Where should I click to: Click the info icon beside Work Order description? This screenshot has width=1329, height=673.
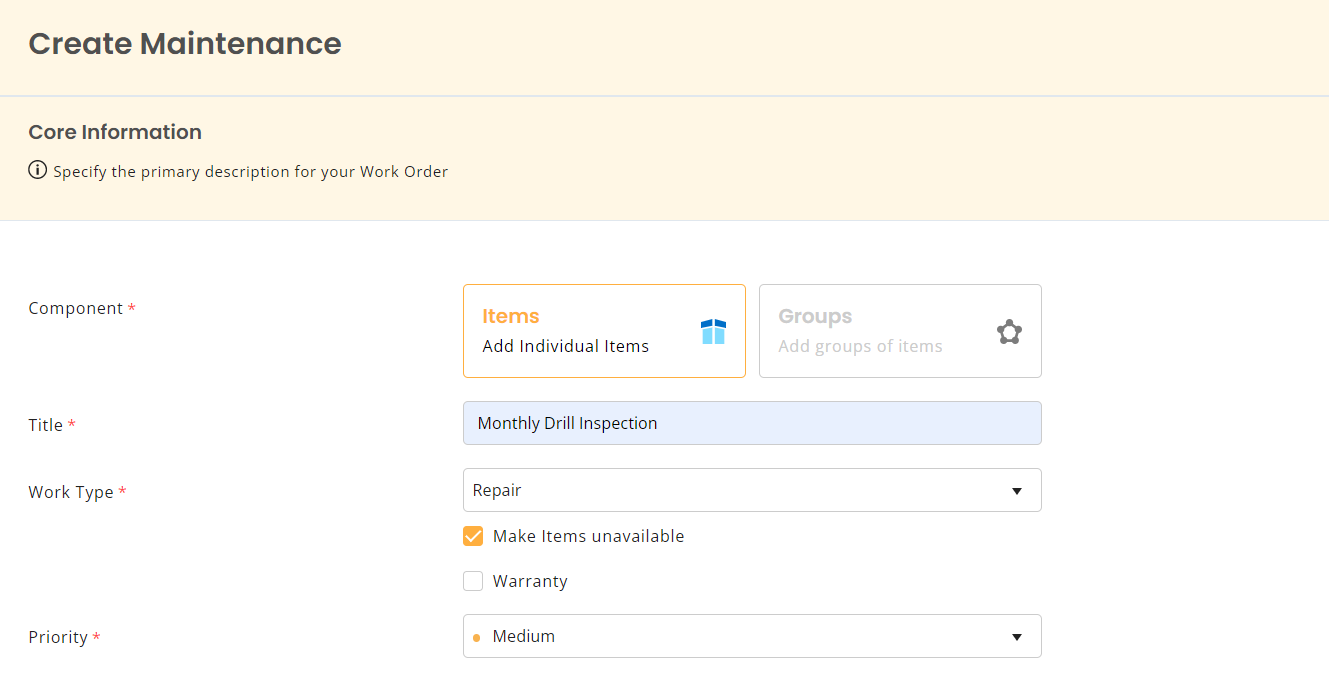click(38, 171)
